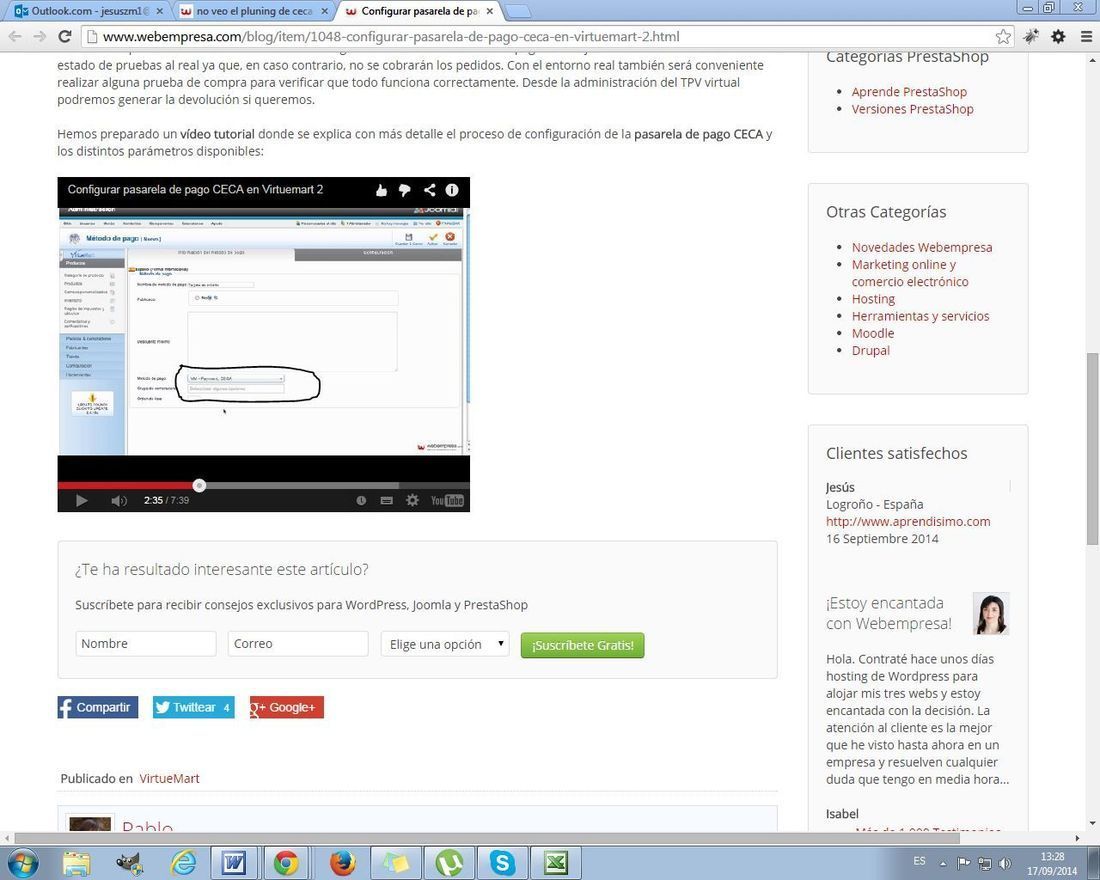
Task: Click the bug extension icon in toolbar
Action: pos(1031,36)
